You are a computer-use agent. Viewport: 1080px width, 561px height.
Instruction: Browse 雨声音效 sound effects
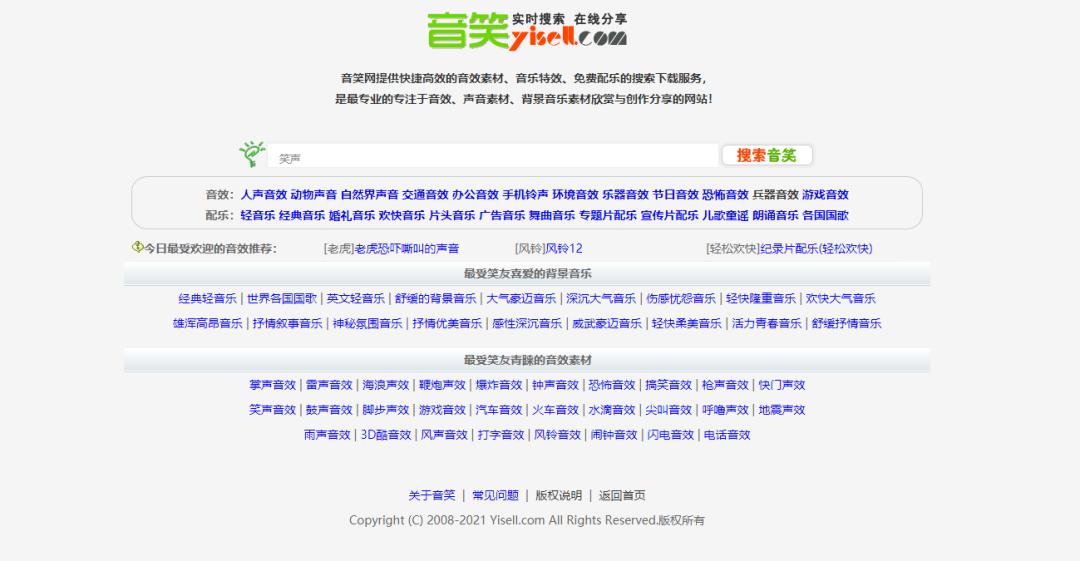pyautogui.click(x=327, y=434)
